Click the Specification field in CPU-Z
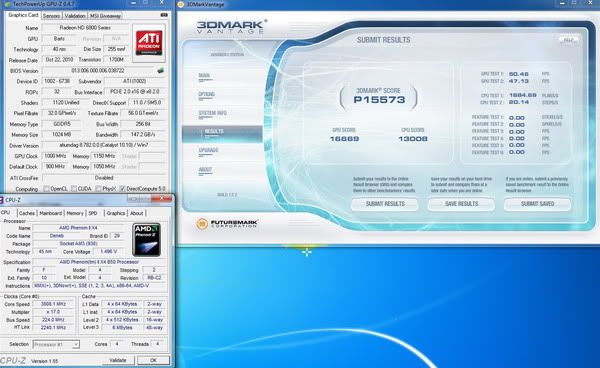The height and width of the screenshot is (368, 600). coord(99,262)
